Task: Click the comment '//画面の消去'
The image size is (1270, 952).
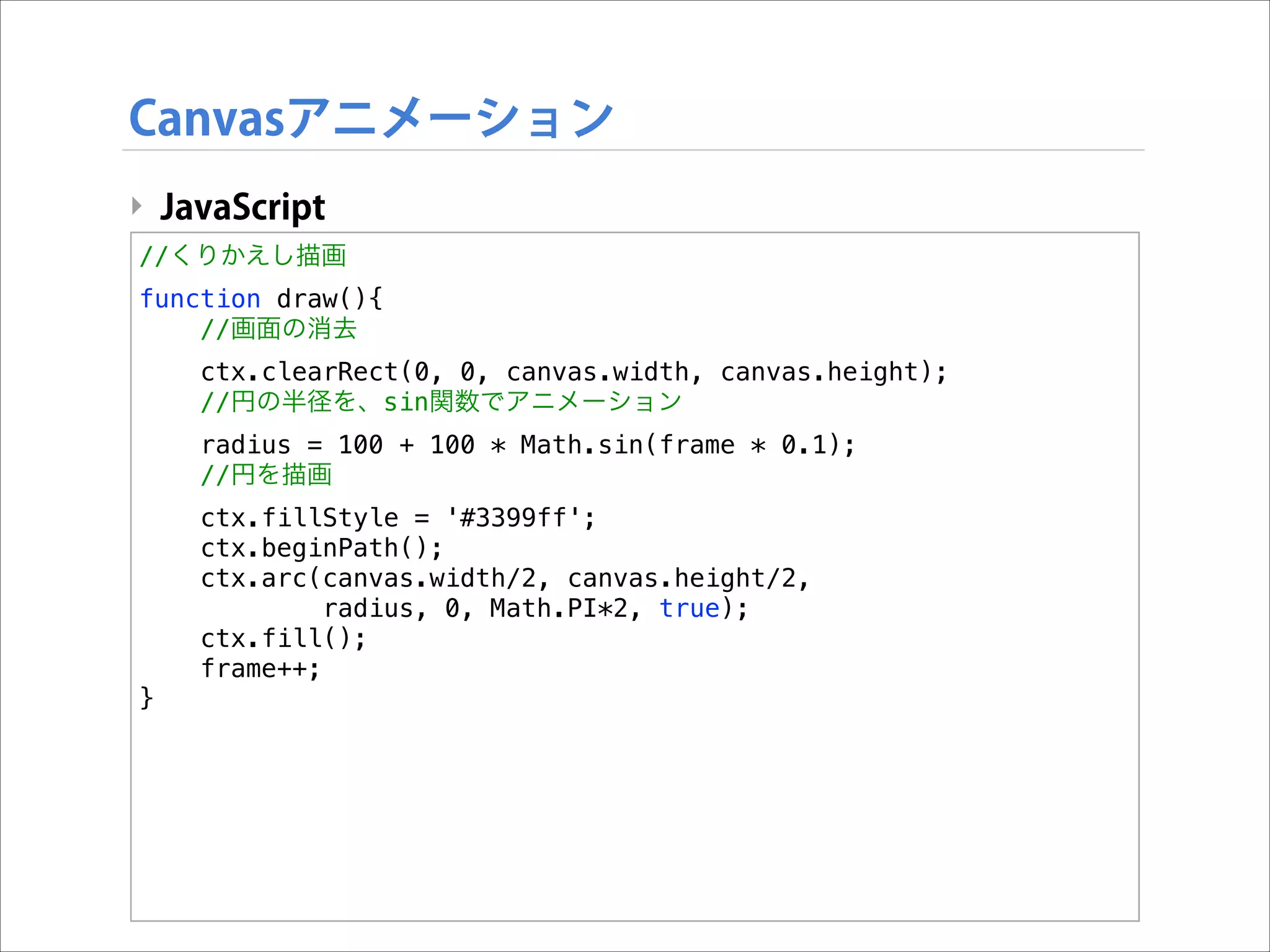Action: click(279, 328)
